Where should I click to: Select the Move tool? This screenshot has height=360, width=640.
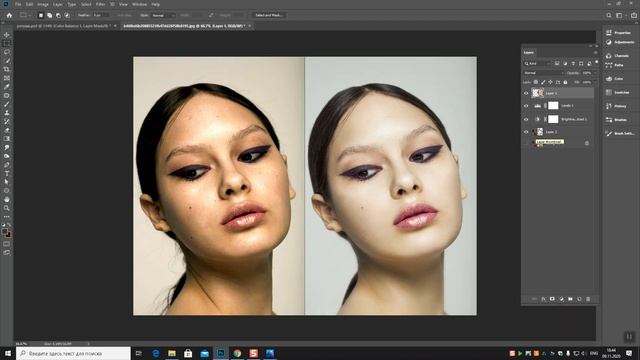click(x=7, y=35)
